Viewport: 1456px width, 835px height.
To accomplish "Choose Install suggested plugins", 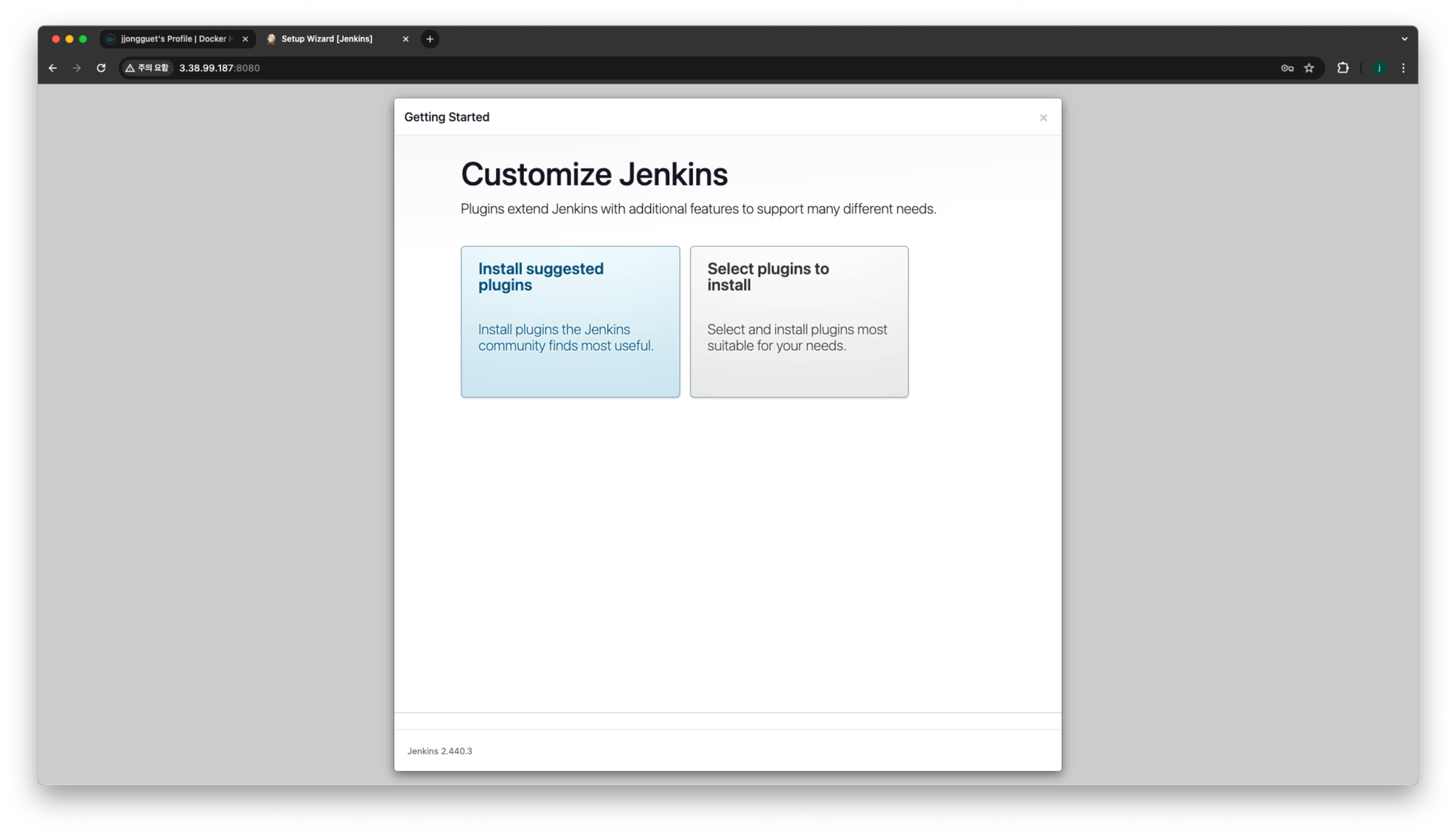I will click(x=570, y=321).
